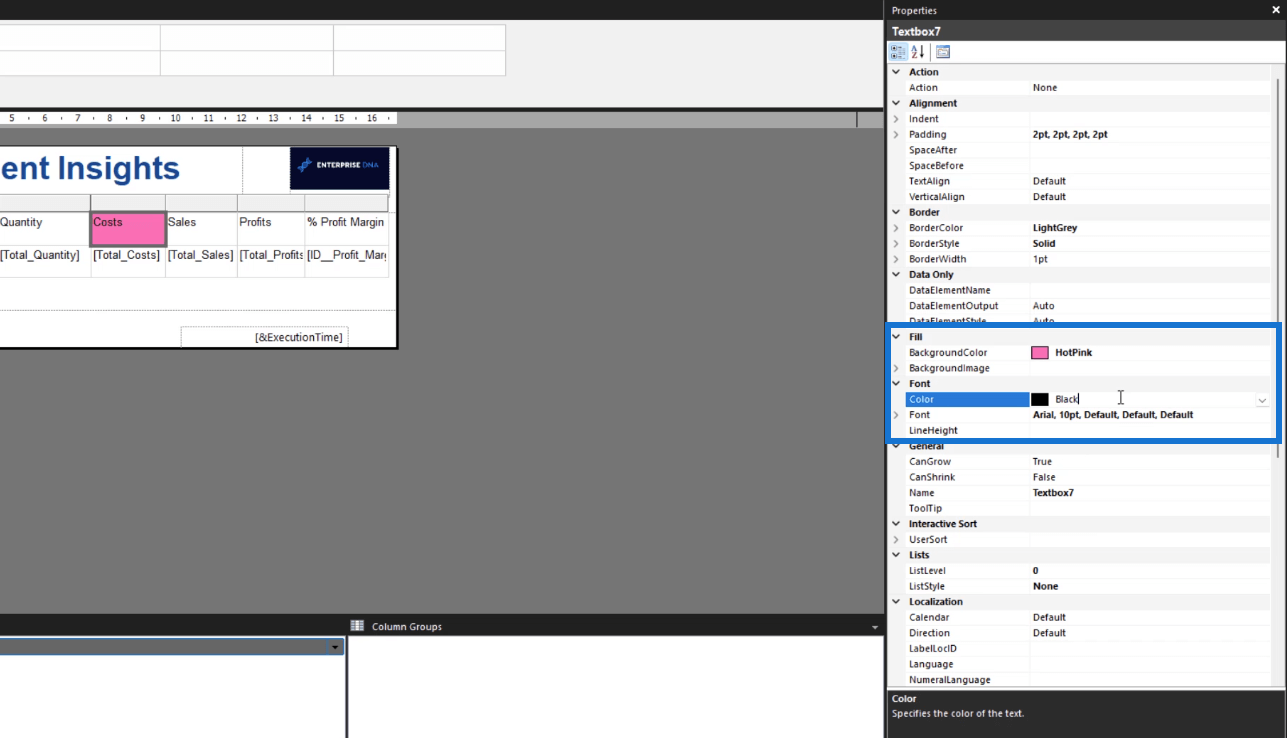Select the Quantity column header cell
The width and height of the screenshot is (1287, 738).
(45, 229)
